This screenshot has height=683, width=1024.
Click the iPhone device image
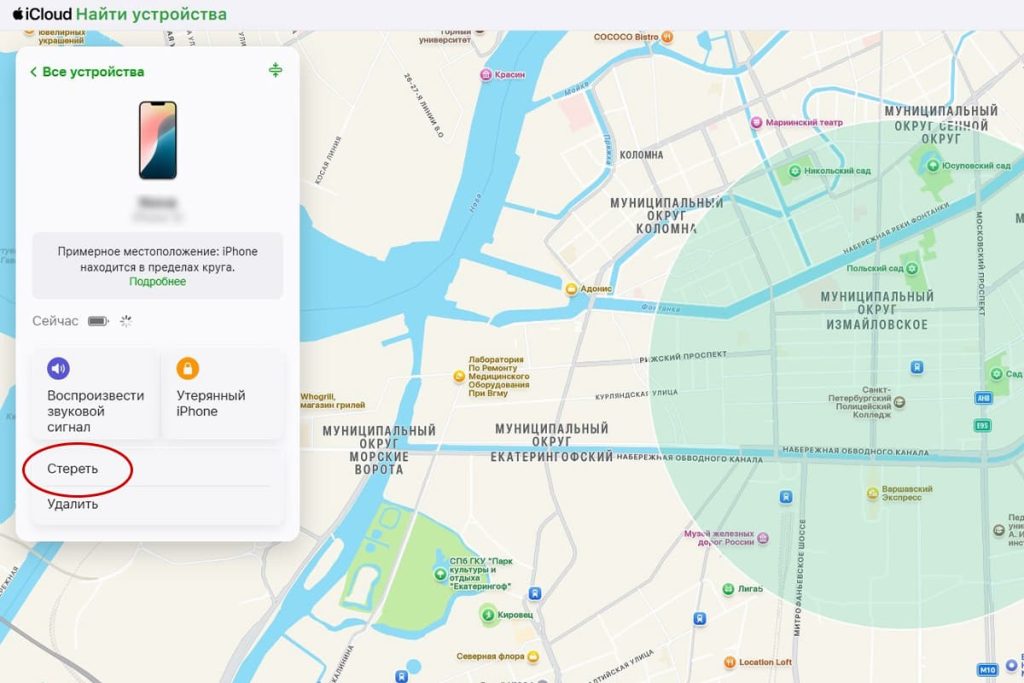pos(157,140)
